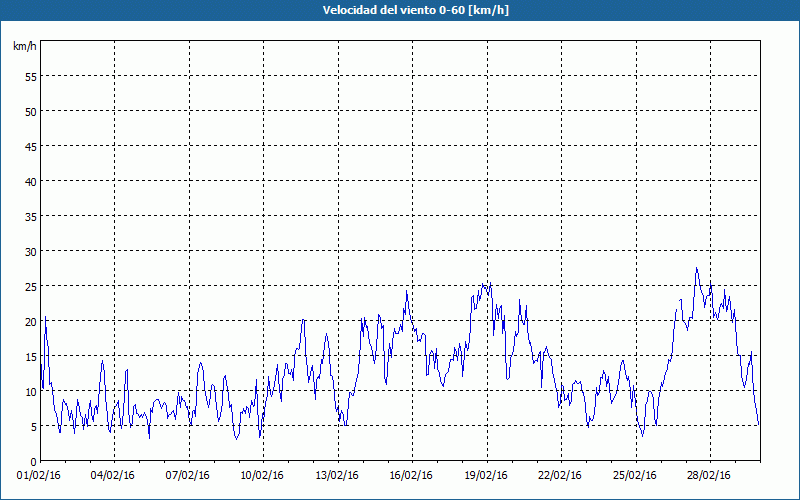Click the '30' y-axis value
This screenshot has width=800, height=500.
pyautogui.click(x=31, y=252)
